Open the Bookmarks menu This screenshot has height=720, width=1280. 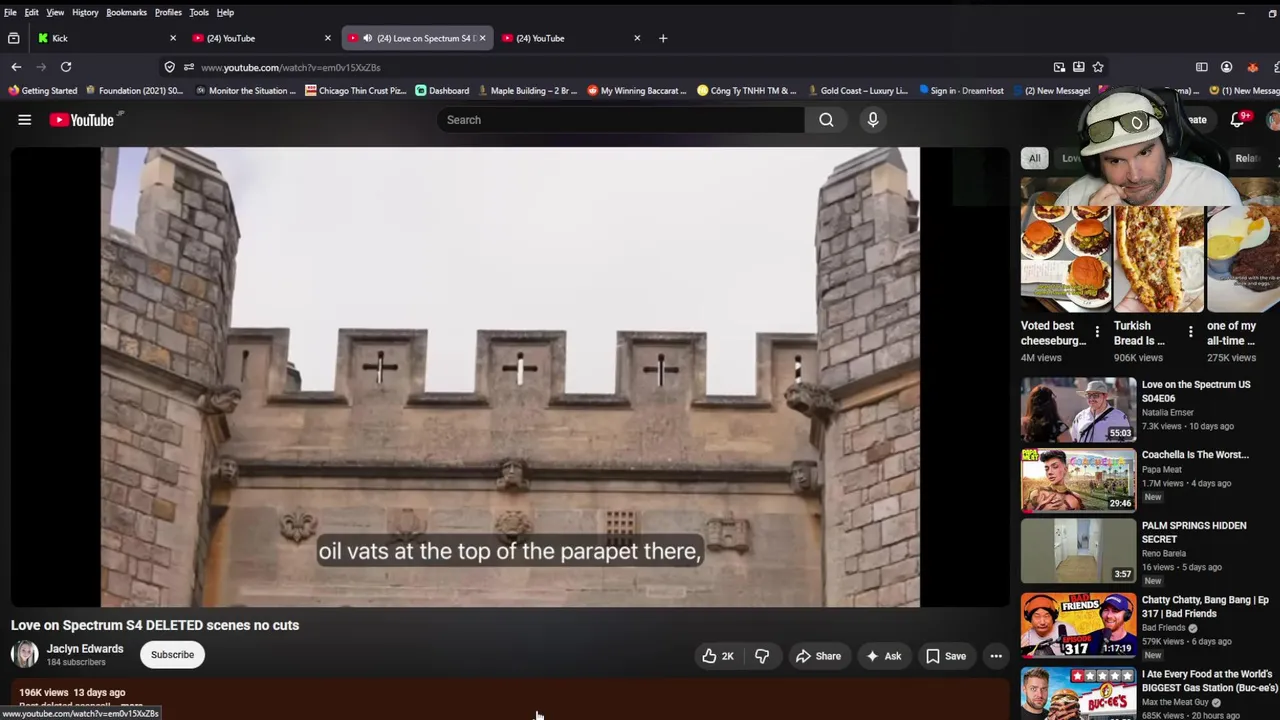click(126, 12)
